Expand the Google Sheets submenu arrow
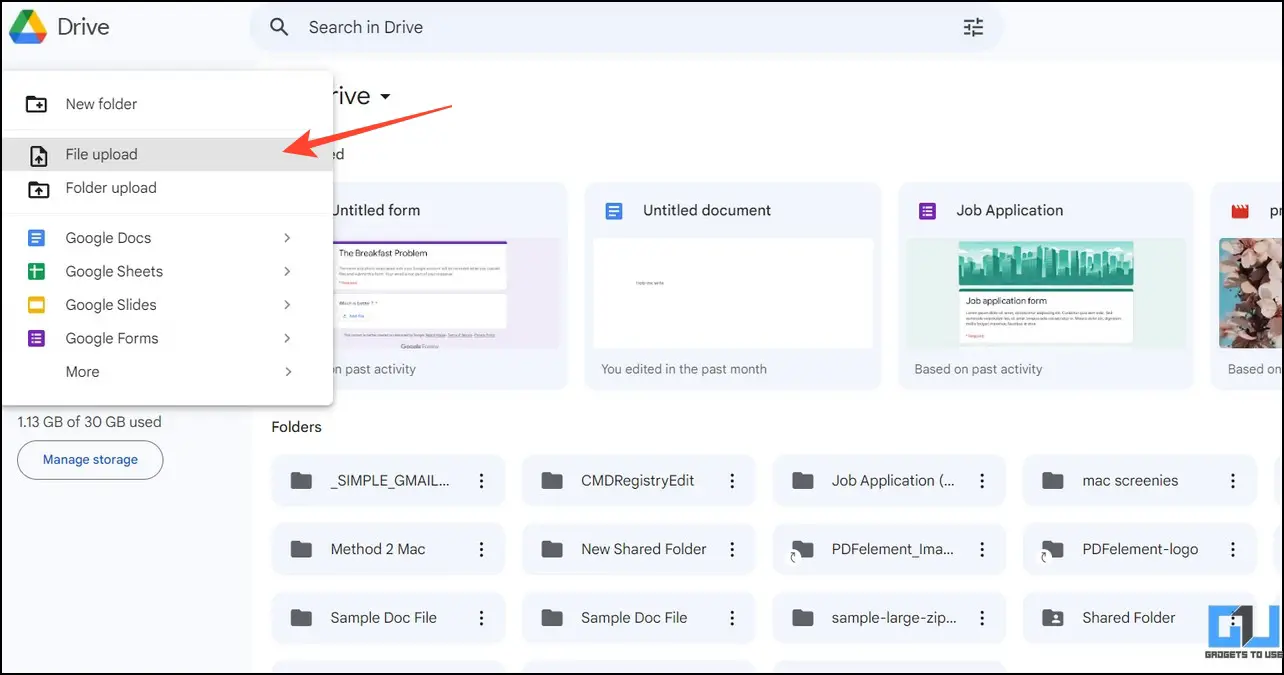Image resolution: width=1284 pixels, height=675 pixels. (x=287, y=271)
